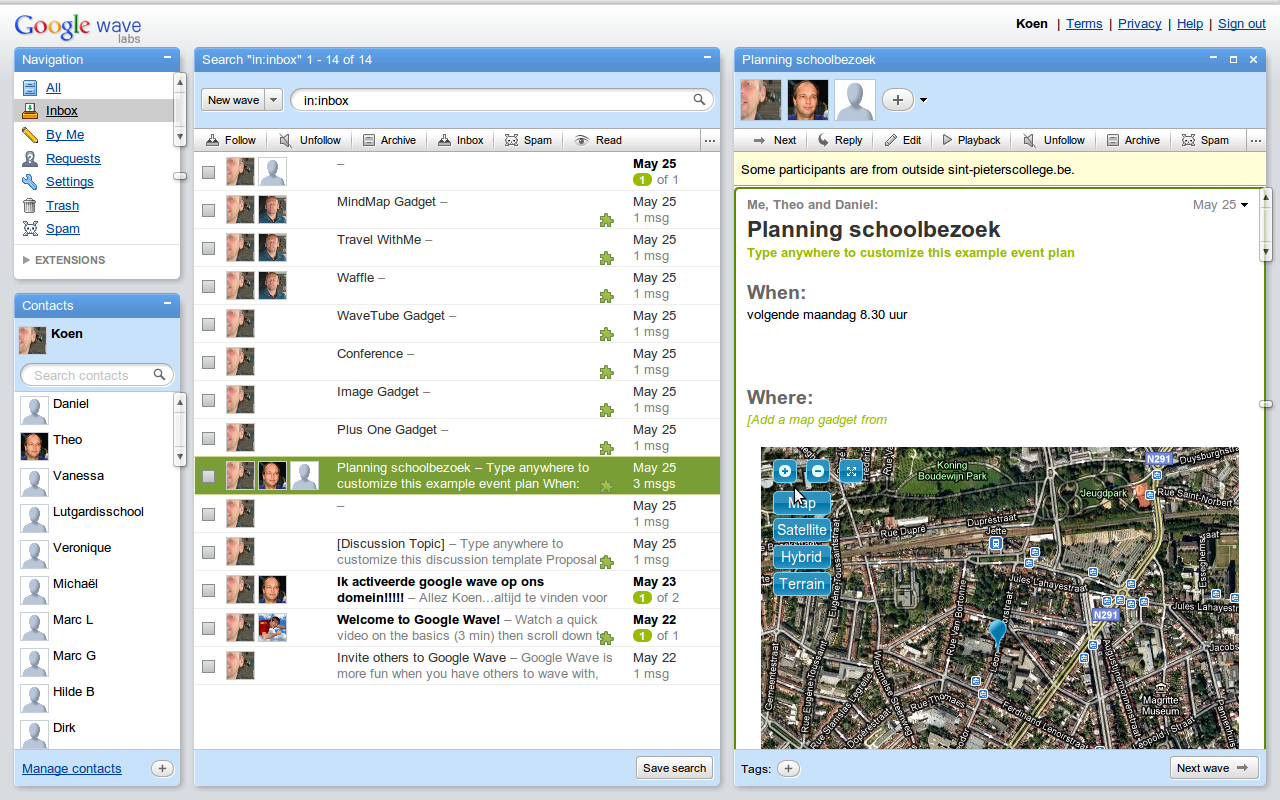The width and height of the screenshot is (1280, 800).
Task: Open the Help link
Action: (x=1190, y=23)
